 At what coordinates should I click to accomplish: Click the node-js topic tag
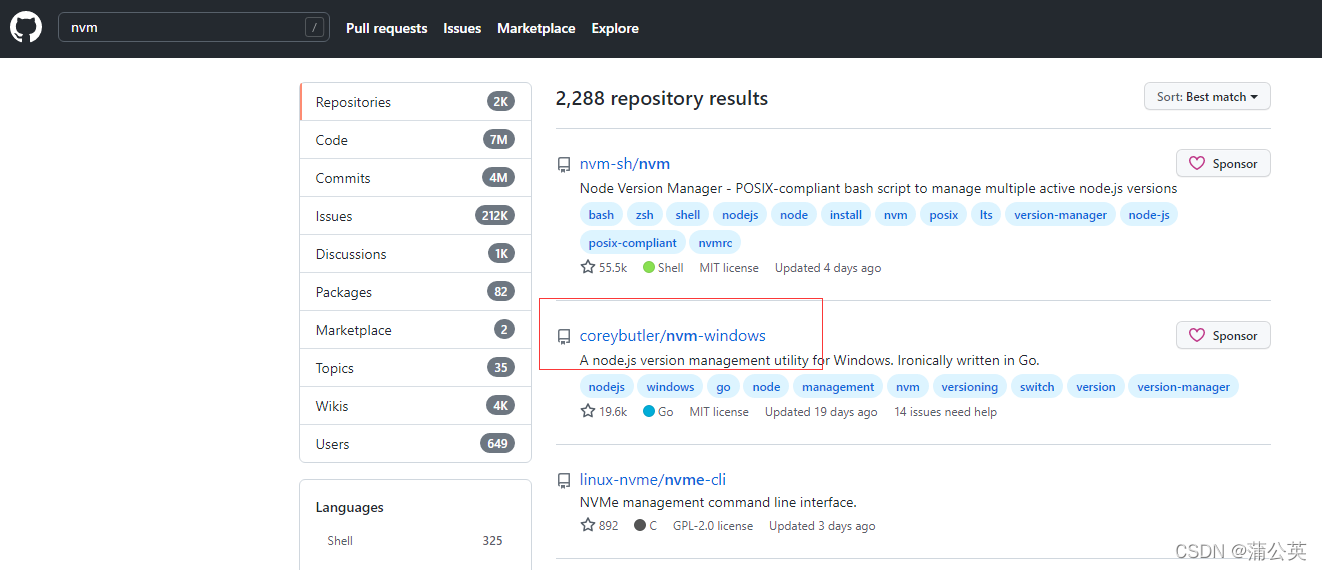click(1149, 215)
